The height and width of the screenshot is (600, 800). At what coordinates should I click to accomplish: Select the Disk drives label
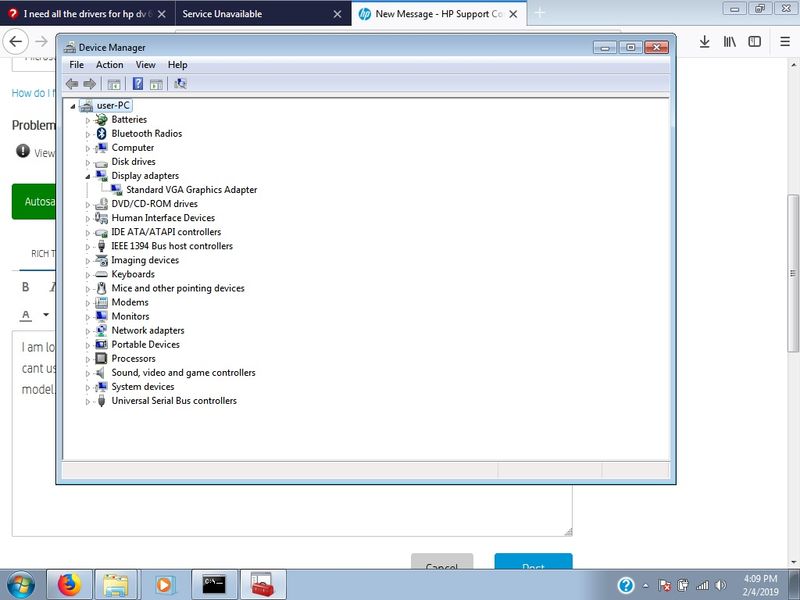click(x=134, y=162)
